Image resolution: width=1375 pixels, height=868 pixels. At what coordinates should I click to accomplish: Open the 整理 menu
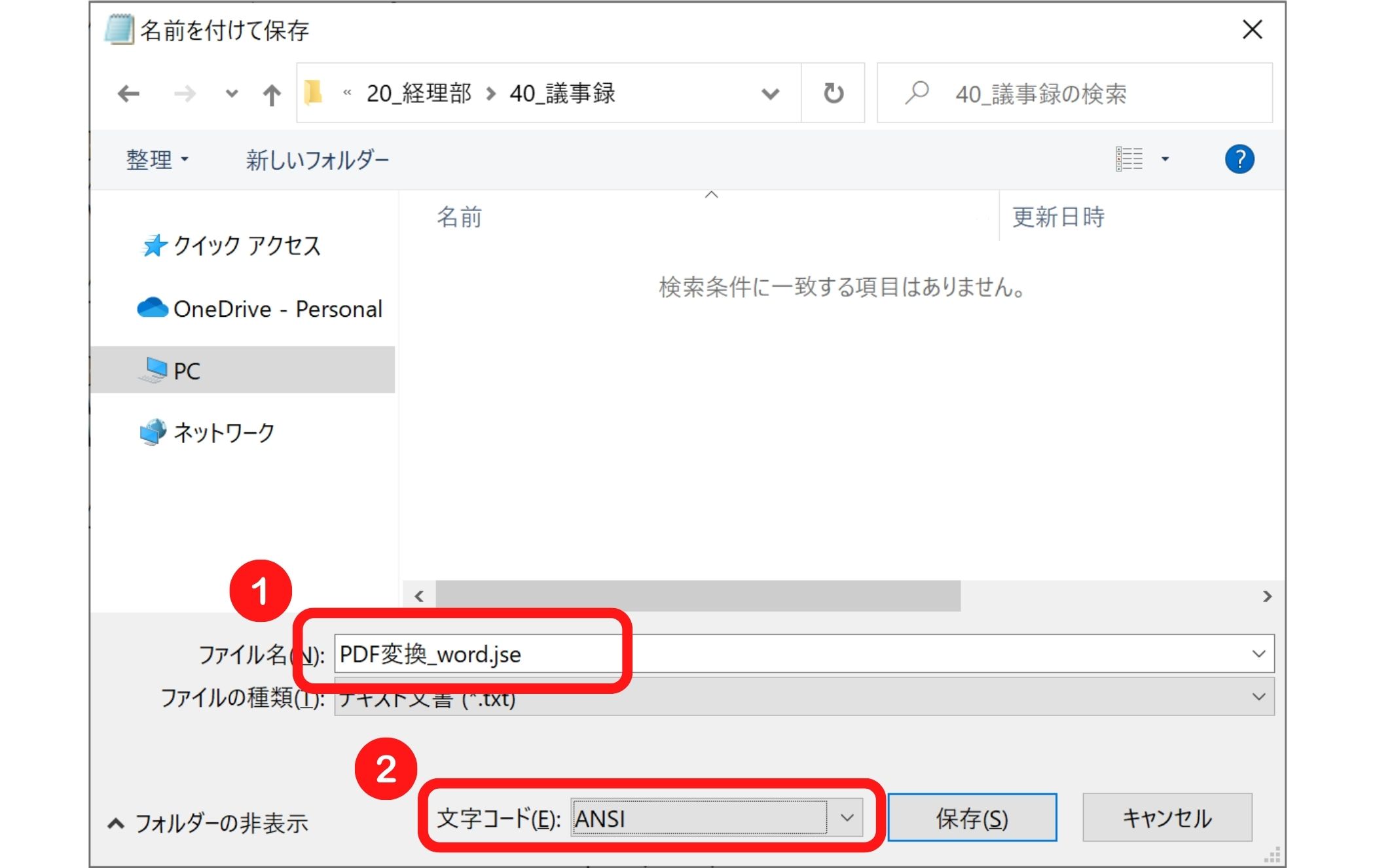(157, 159)
